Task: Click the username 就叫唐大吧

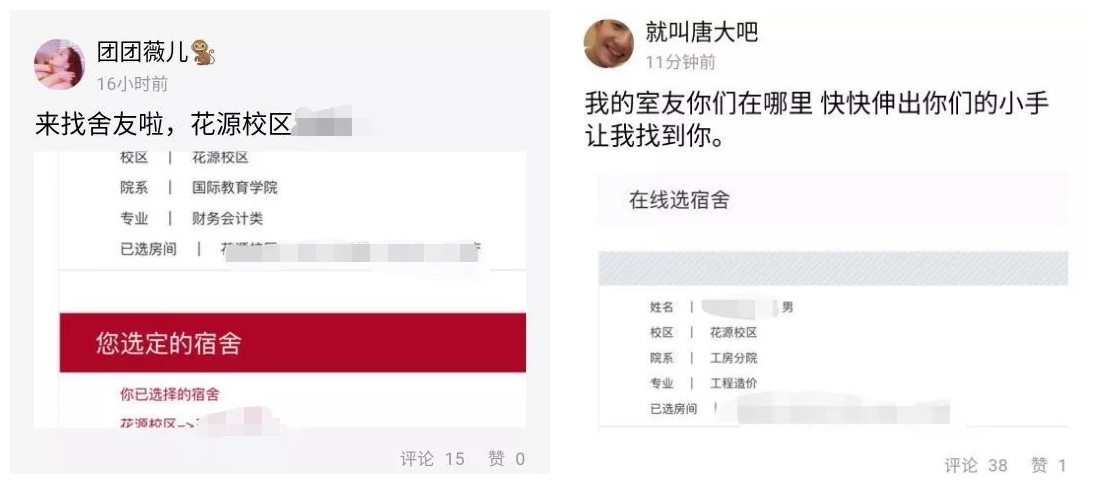Action: [702, 32]
